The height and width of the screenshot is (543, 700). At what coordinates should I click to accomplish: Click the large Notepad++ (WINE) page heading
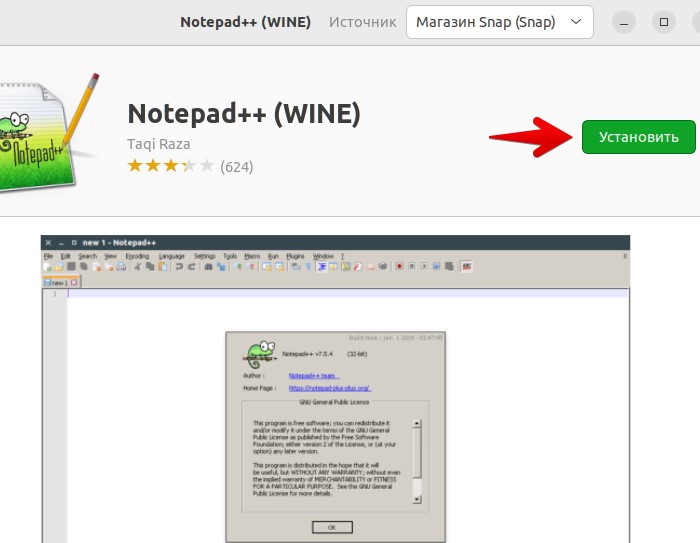click(x=244, y=113)
